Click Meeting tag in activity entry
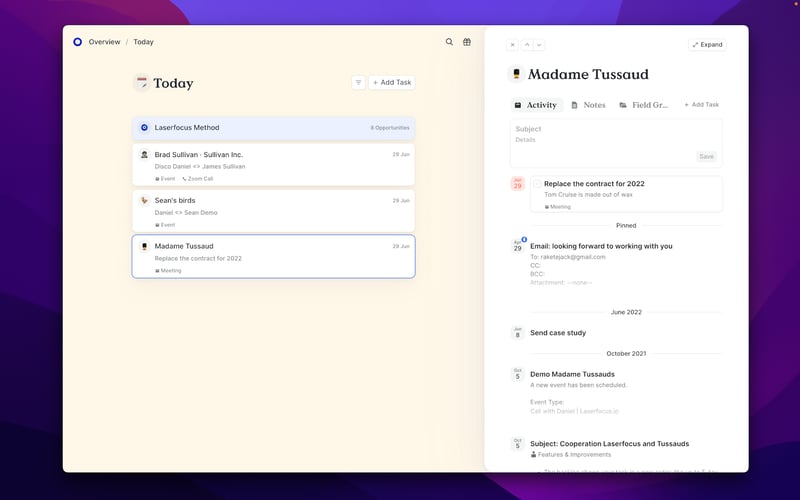 pyautogui.click(x=558, y=207)
